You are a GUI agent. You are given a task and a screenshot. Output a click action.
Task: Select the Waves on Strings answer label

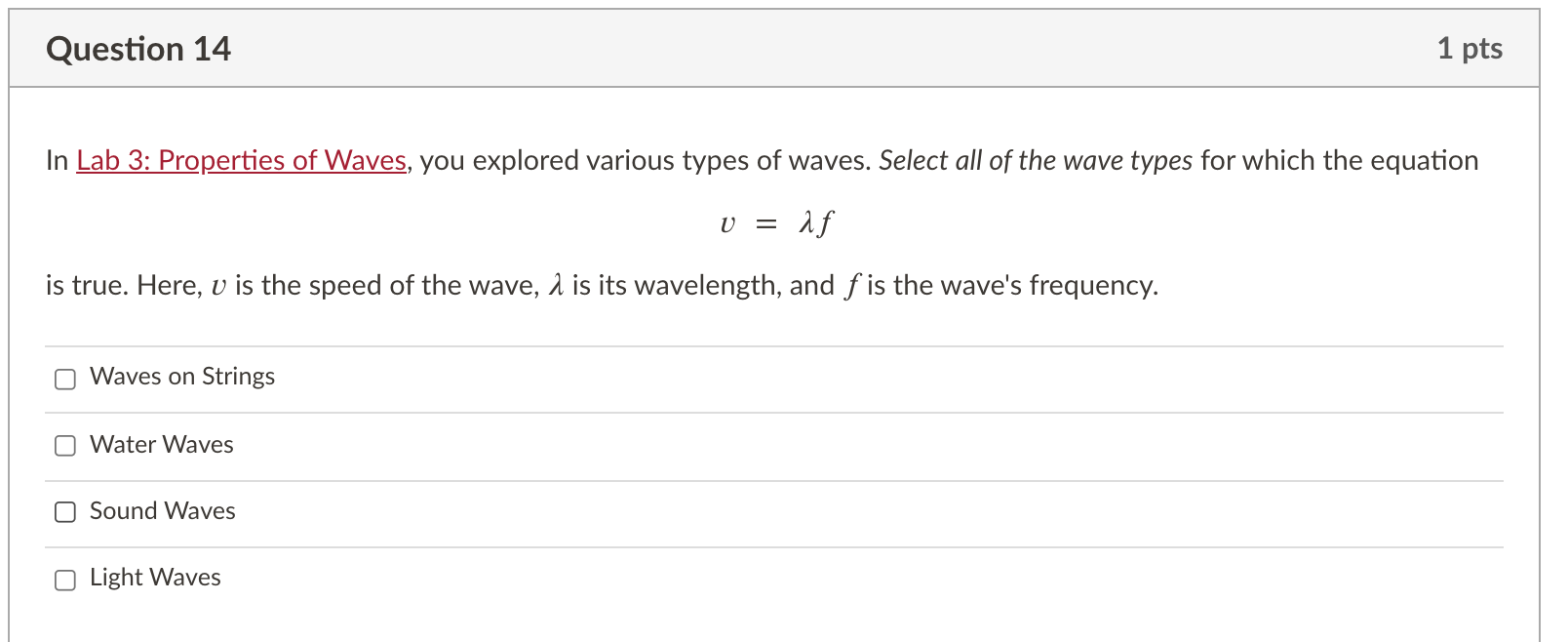coord(181,377)
